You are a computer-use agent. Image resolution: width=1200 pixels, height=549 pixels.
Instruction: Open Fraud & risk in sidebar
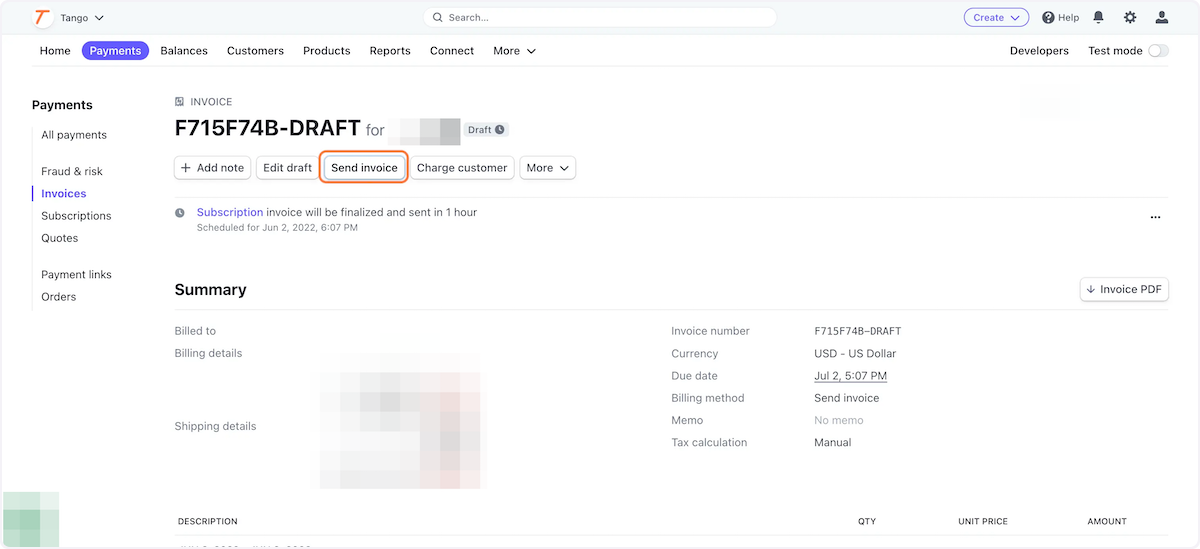pos(72,171)
